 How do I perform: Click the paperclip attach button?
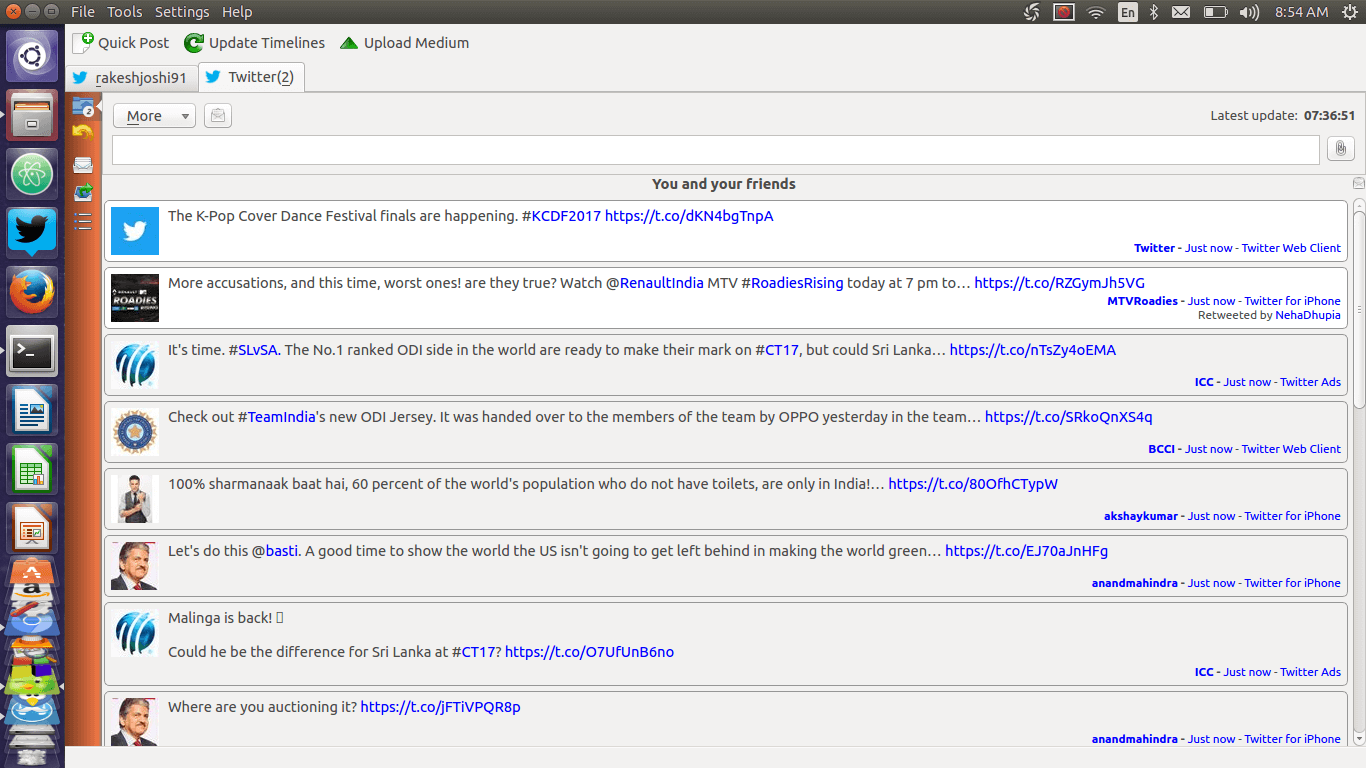pos(1340,149)
